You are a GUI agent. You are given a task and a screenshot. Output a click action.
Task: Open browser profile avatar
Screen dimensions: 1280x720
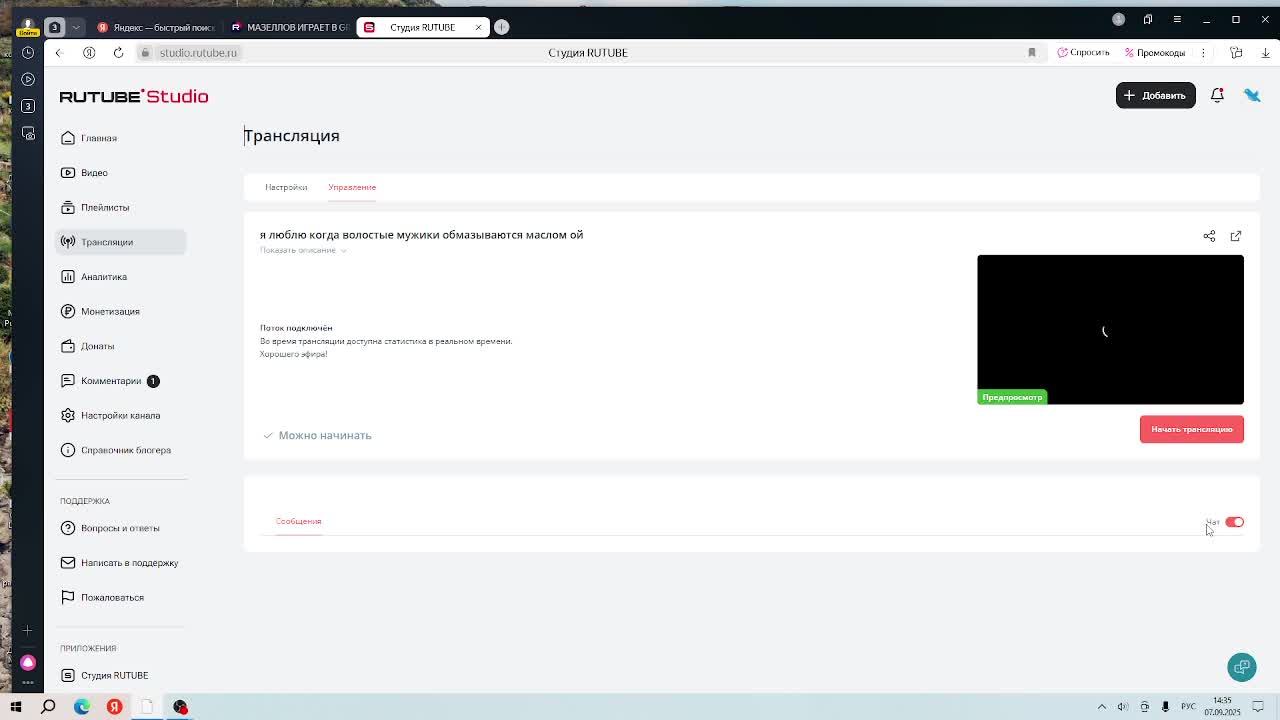[x=1119, y=19]
